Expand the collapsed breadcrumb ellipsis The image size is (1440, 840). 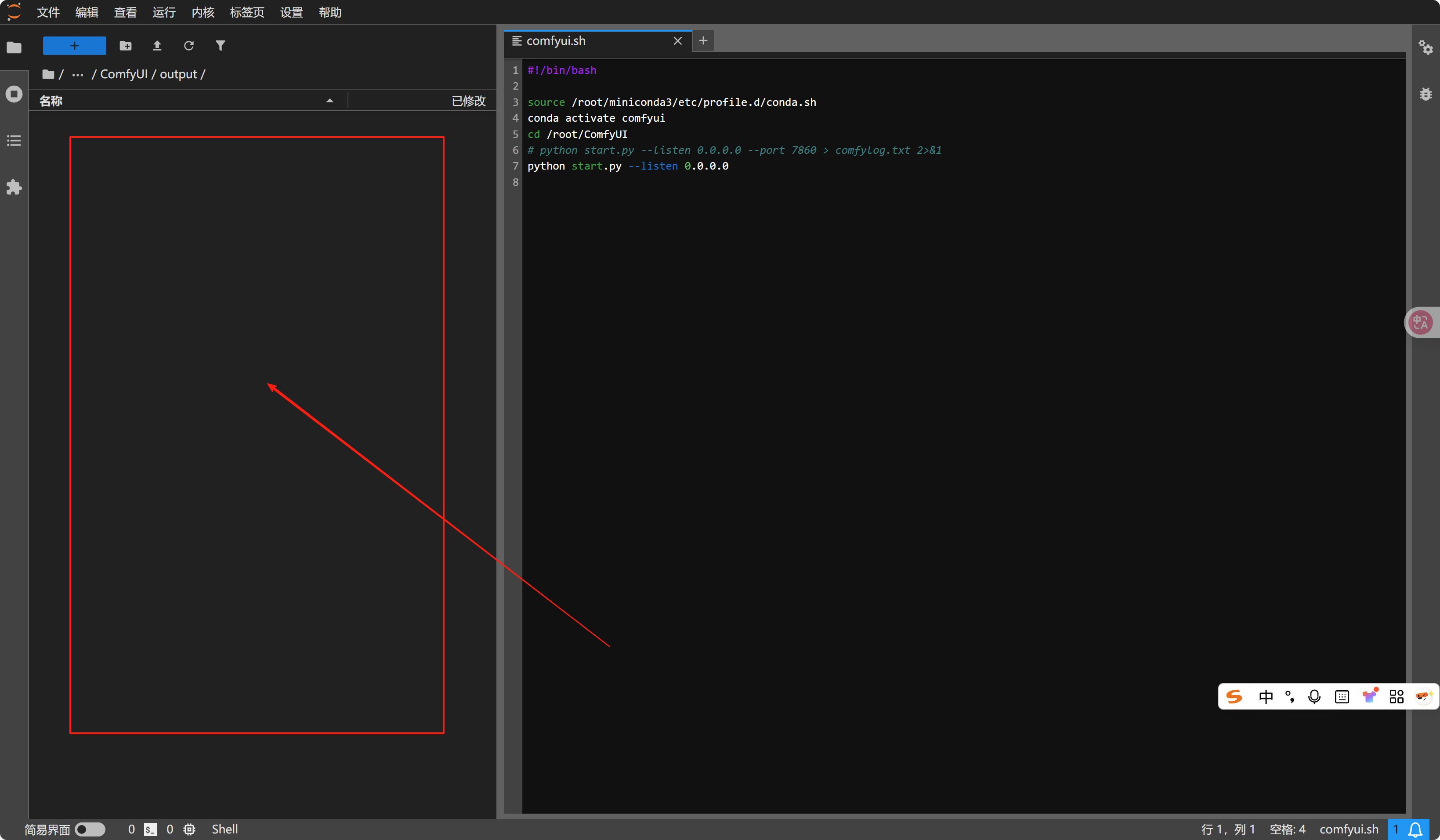[x=78, y=74]
